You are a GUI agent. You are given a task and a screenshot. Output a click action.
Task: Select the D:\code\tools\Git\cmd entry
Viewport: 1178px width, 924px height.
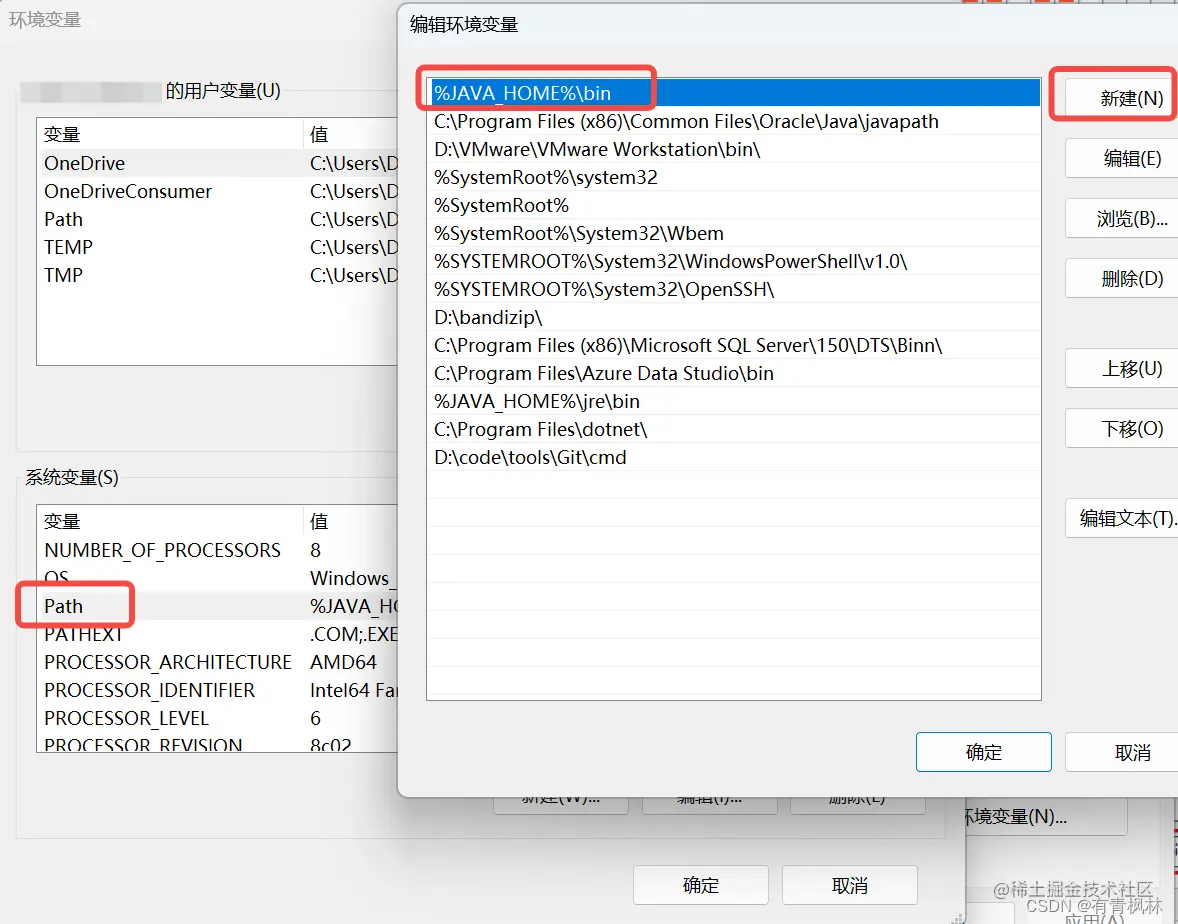click(x=735, y=457)
